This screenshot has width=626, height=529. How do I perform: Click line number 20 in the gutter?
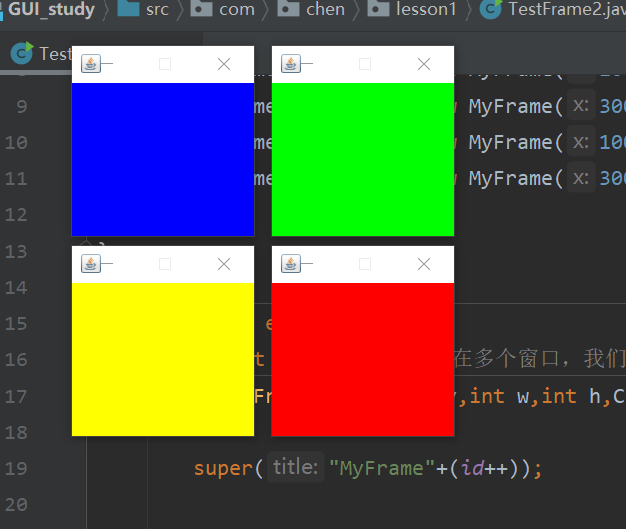(16, 505)
